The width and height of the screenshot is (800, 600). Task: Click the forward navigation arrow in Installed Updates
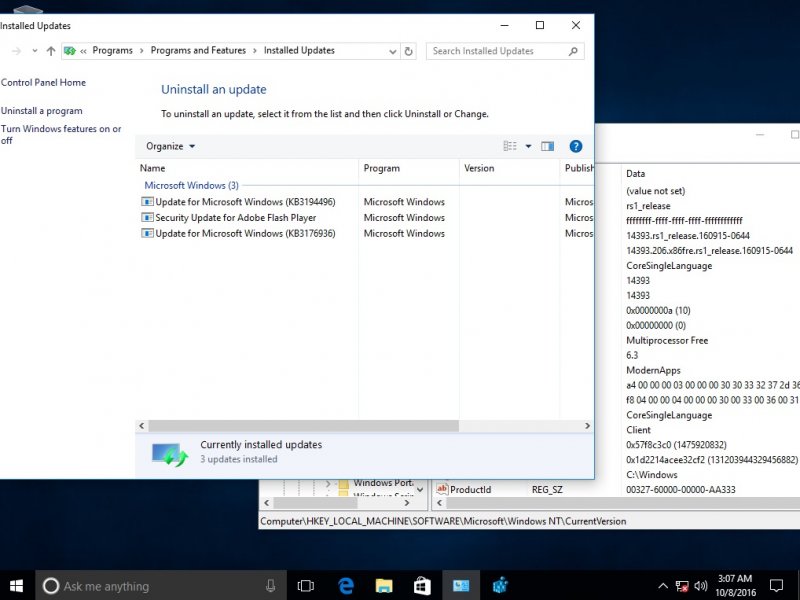pos(16,51)
